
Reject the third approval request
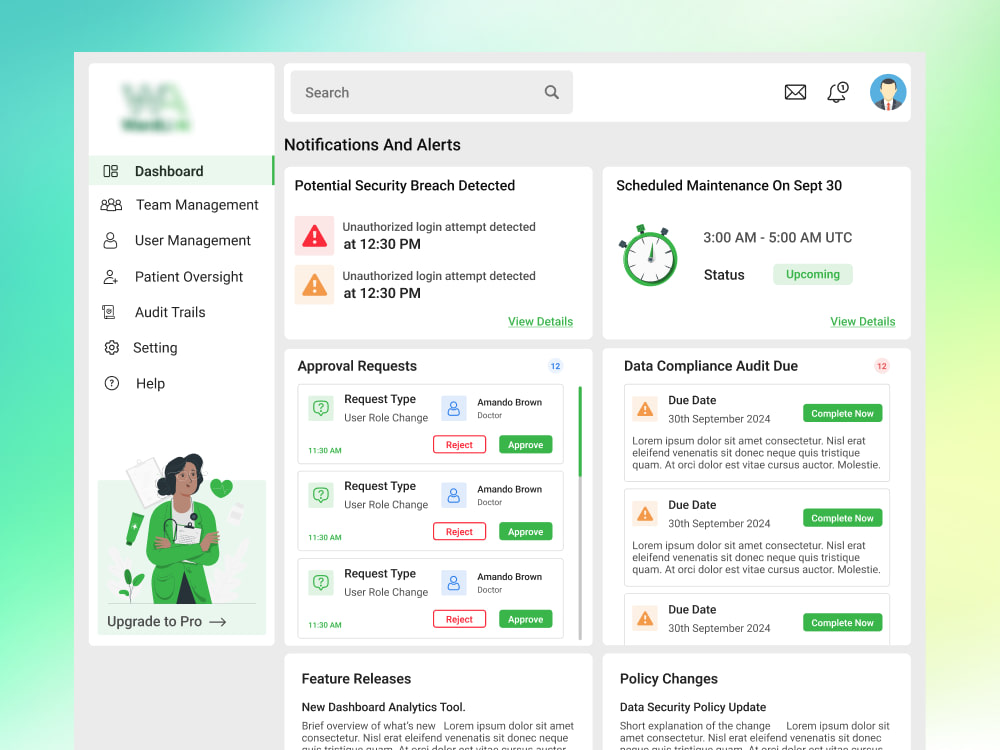pyautogui.click(x=459, y=619)
